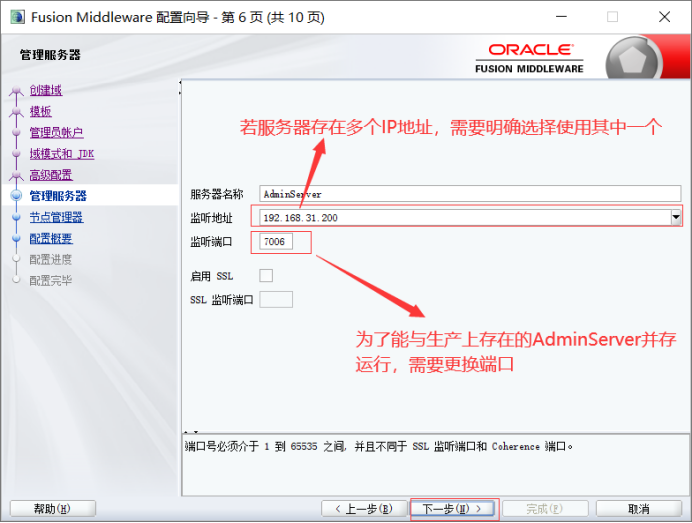Click the 节点管理器 step bullet icon

pos(16,217)
